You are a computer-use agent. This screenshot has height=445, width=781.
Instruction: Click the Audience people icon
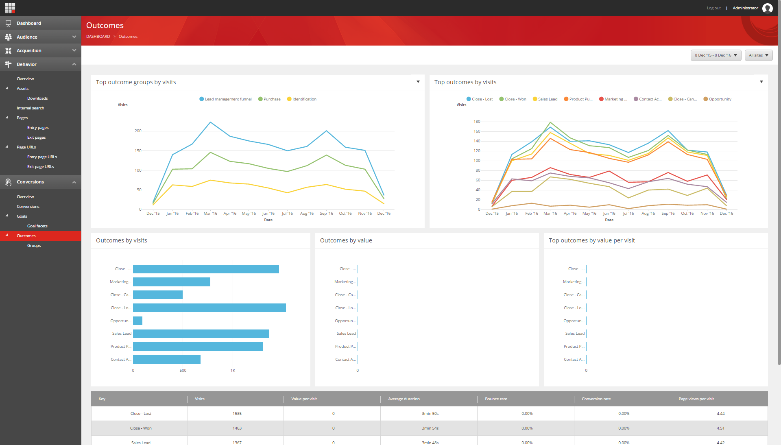(x=8, y=37)
